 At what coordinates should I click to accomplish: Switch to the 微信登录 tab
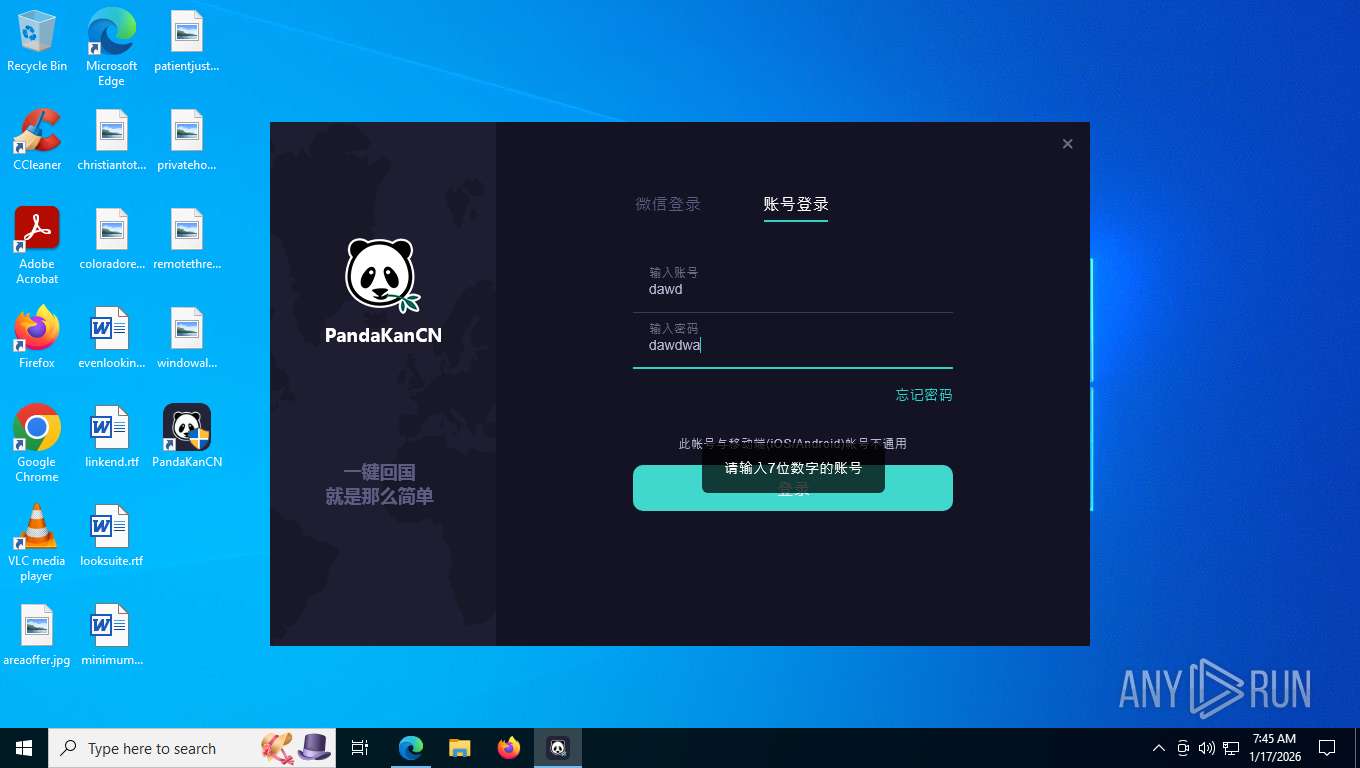(668, 204)
